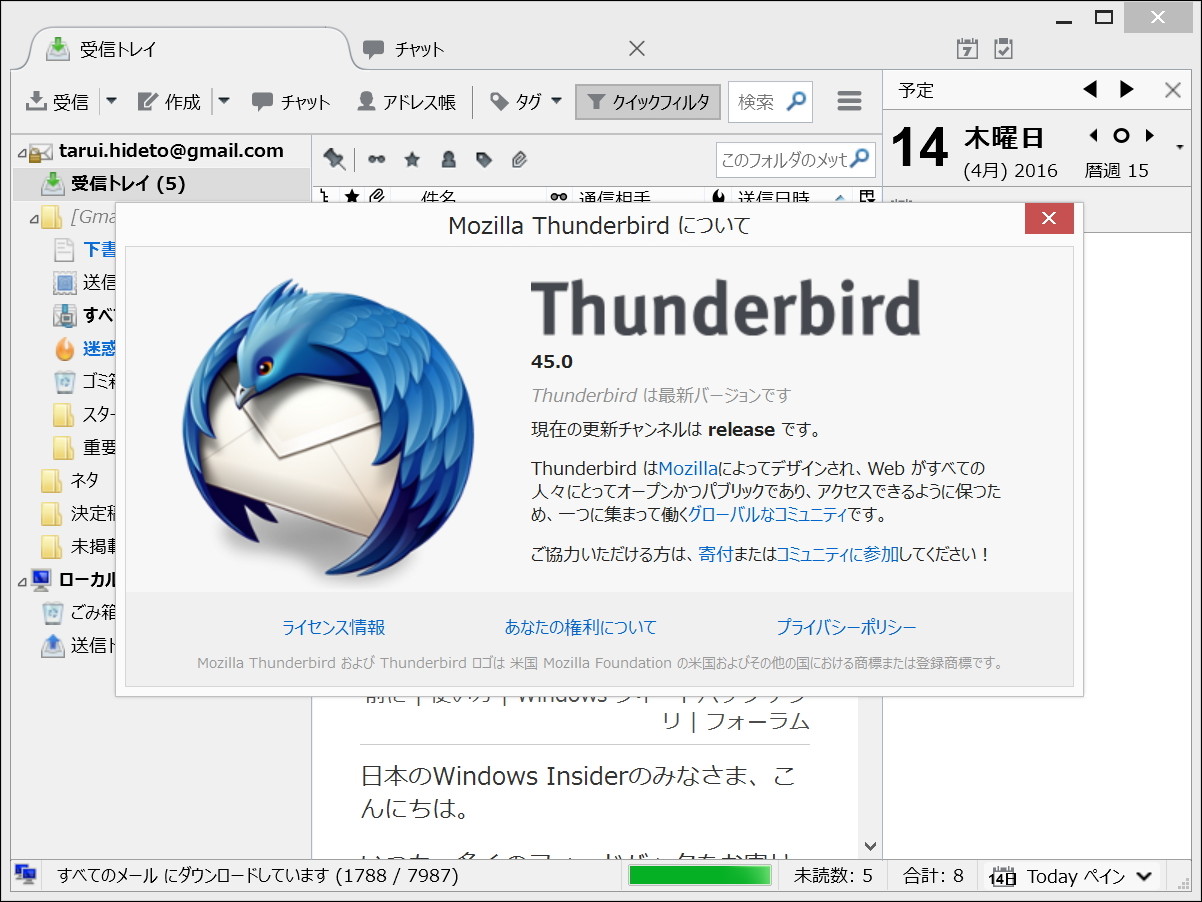Open the 作成 dropdown arrow

[x=225, y=101]
